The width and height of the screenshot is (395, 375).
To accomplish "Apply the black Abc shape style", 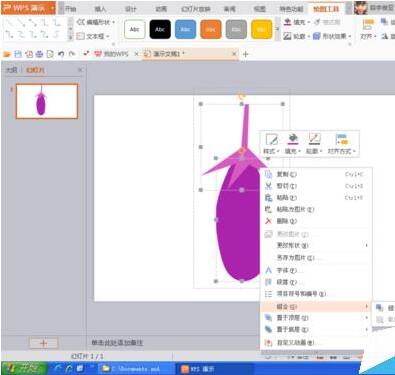I will pos(160,29).
